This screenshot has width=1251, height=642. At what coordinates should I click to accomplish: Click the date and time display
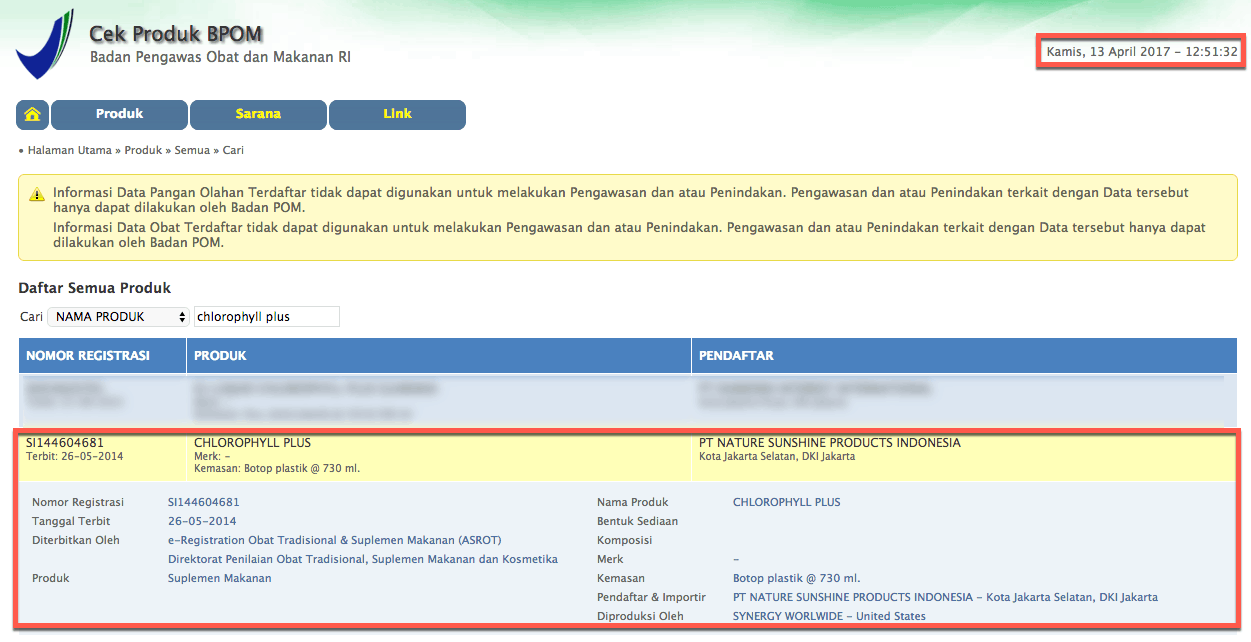[1142, 52]
